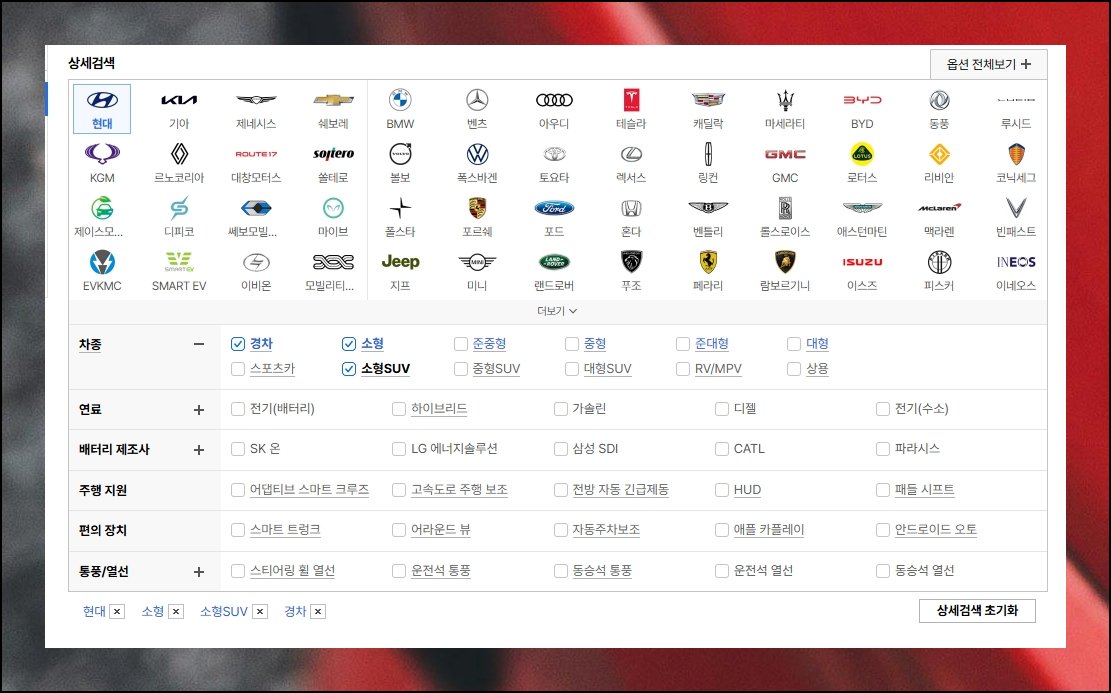Click the 안드로이드 오토 label
The height and width of the screenshot is (693, 1111).
point(936,530)
